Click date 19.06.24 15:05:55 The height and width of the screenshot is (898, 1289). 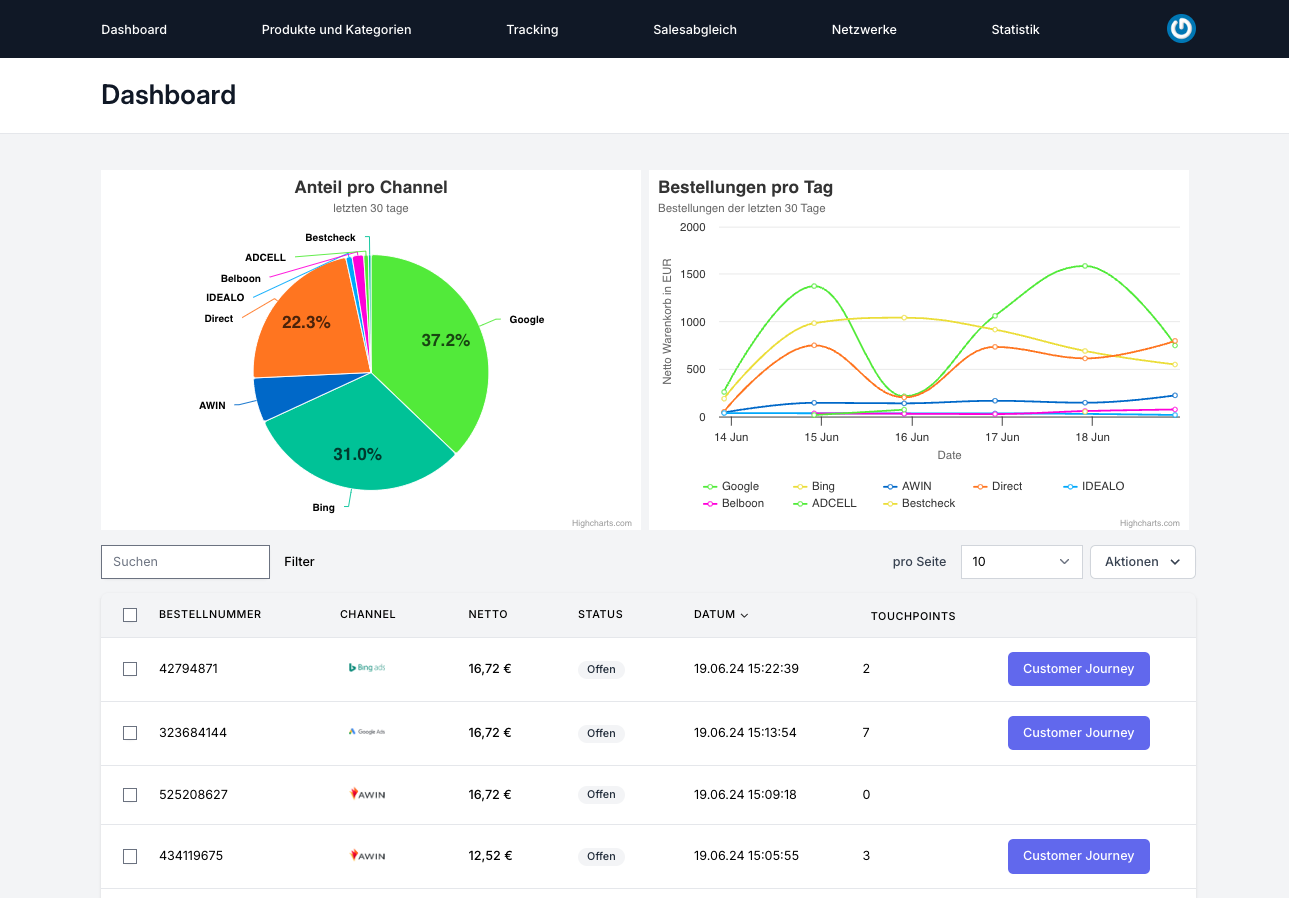[745, 856]
